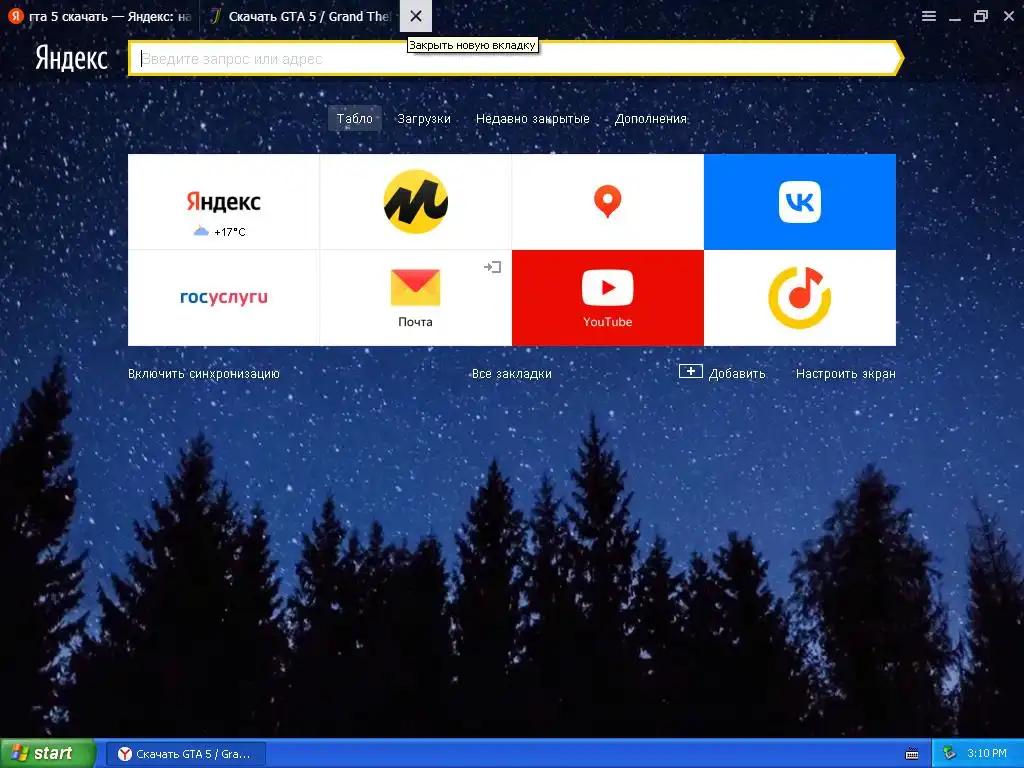
Task: Open the Дополнения tab
Action: 650,119
